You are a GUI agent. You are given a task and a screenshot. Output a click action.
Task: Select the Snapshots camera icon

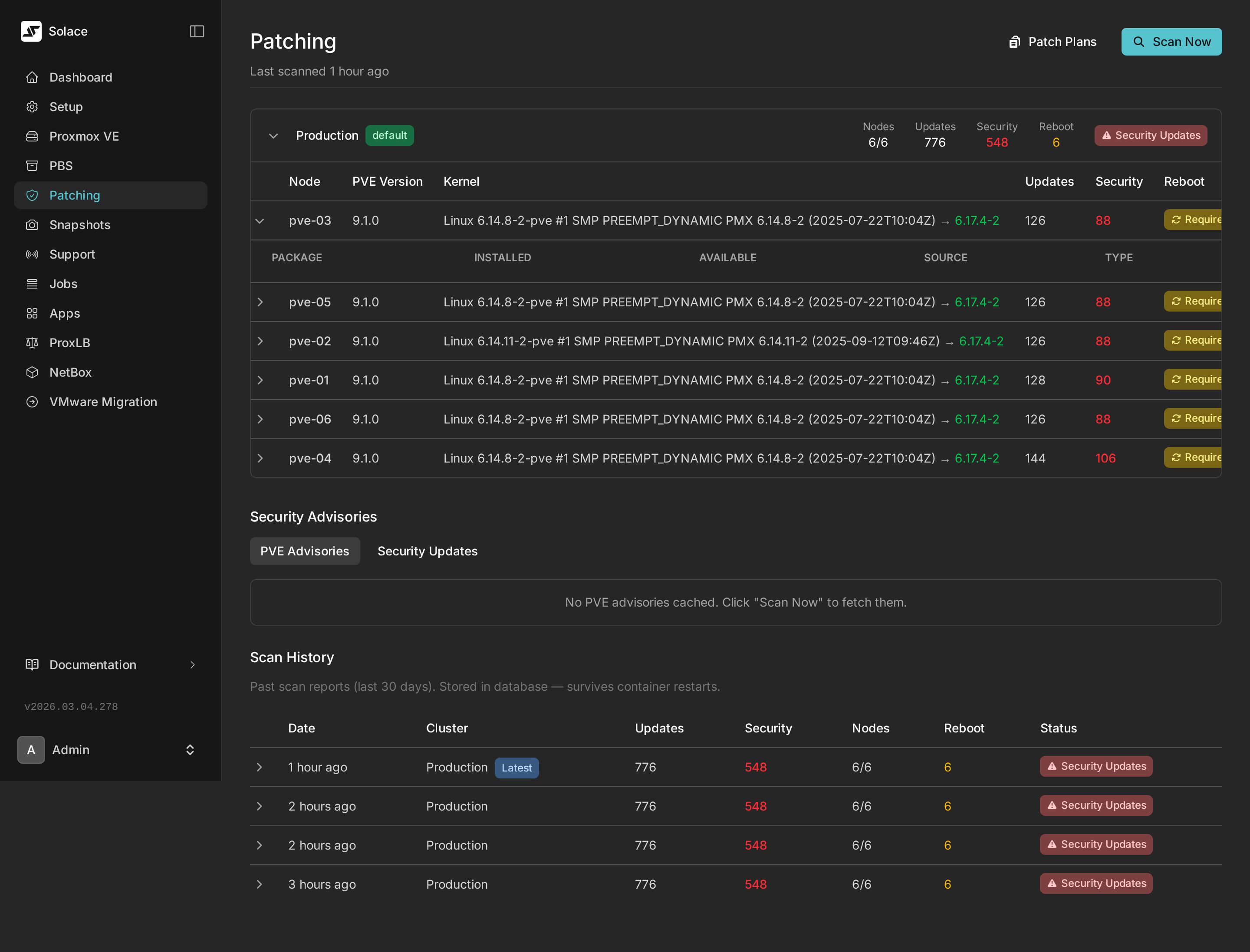click(x=32, y=224)
